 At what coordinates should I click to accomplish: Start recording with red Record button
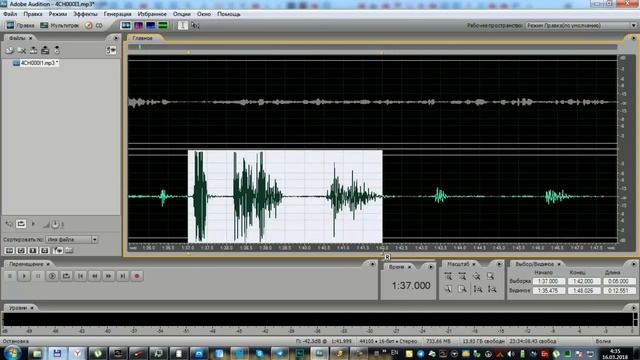(137, 276)
